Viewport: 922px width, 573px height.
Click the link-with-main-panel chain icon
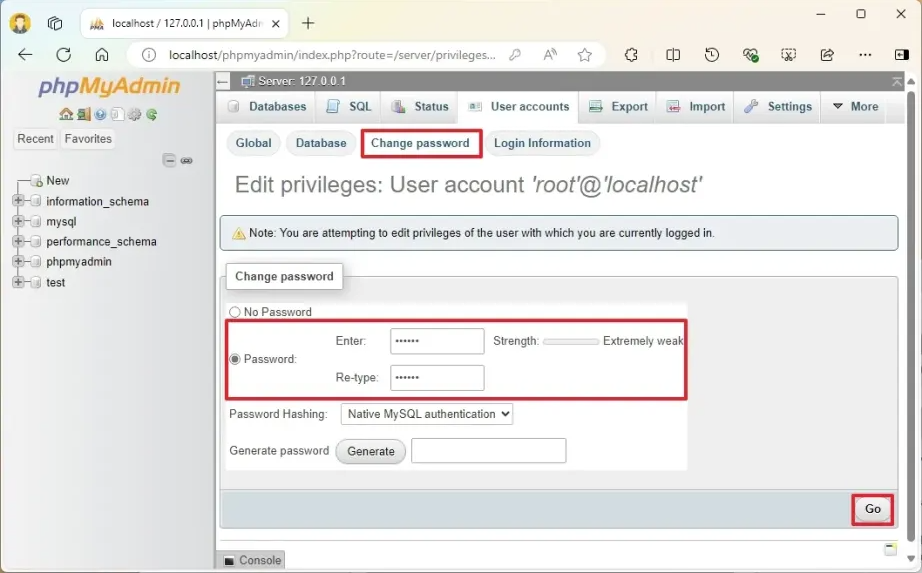pyautogui.click(x=186, y=160)
